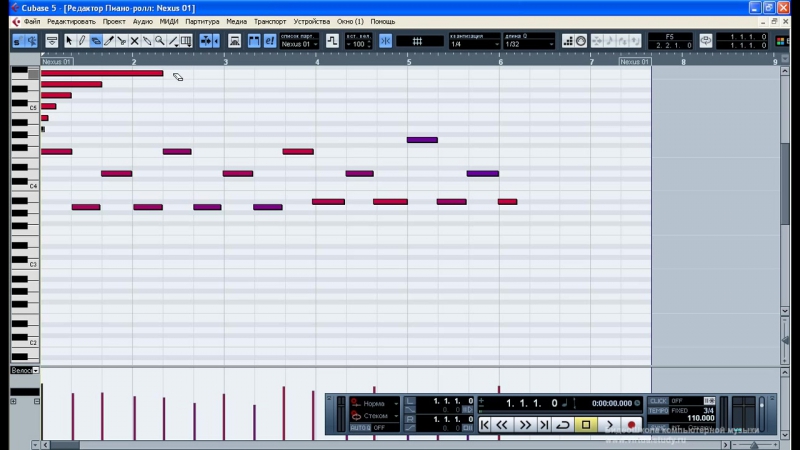This screenshot has height=450, width=800.
Task: Select the Split scissors tool
Action: pos(121,41)
